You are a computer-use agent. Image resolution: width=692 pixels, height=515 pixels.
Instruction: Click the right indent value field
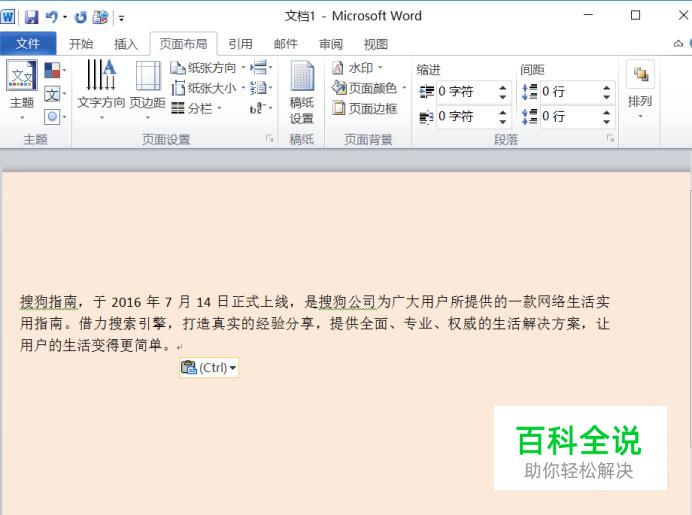coord(466,117)
